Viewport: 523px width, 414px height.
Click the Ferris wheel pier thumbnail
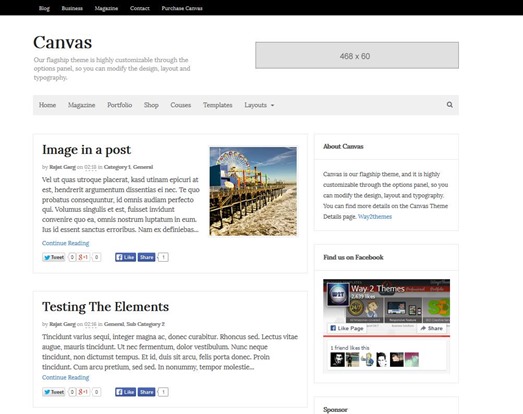click(253, 191)
